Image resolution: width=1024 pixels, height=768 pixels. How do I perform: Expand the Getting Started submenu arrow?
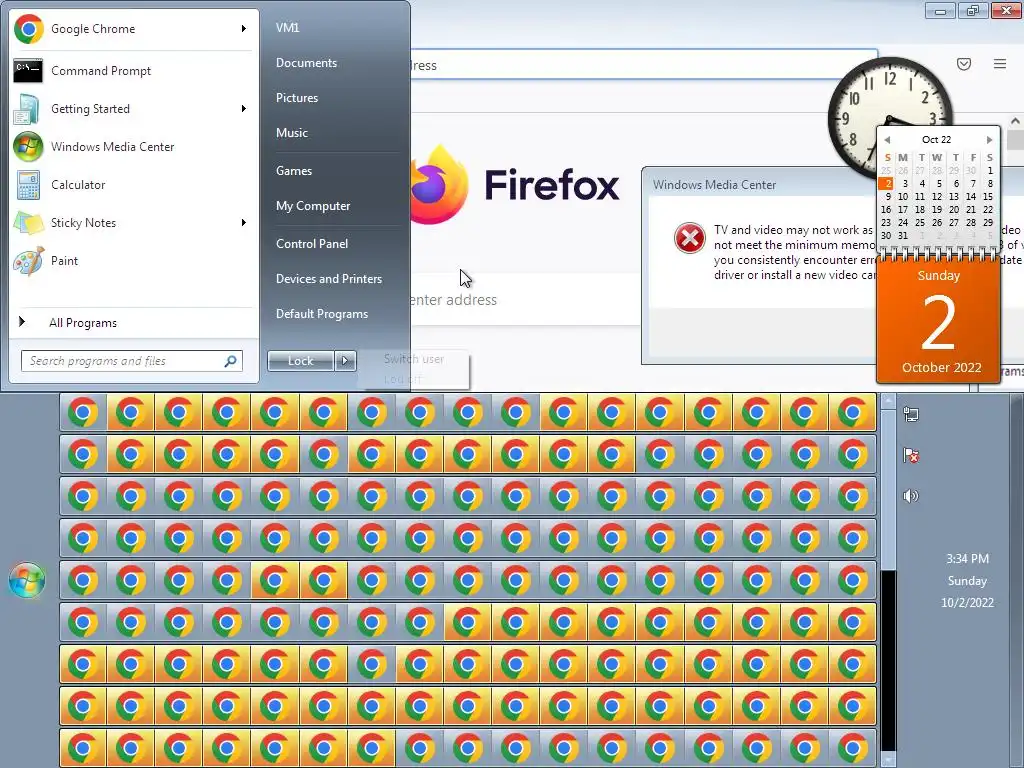click(244, 108)
